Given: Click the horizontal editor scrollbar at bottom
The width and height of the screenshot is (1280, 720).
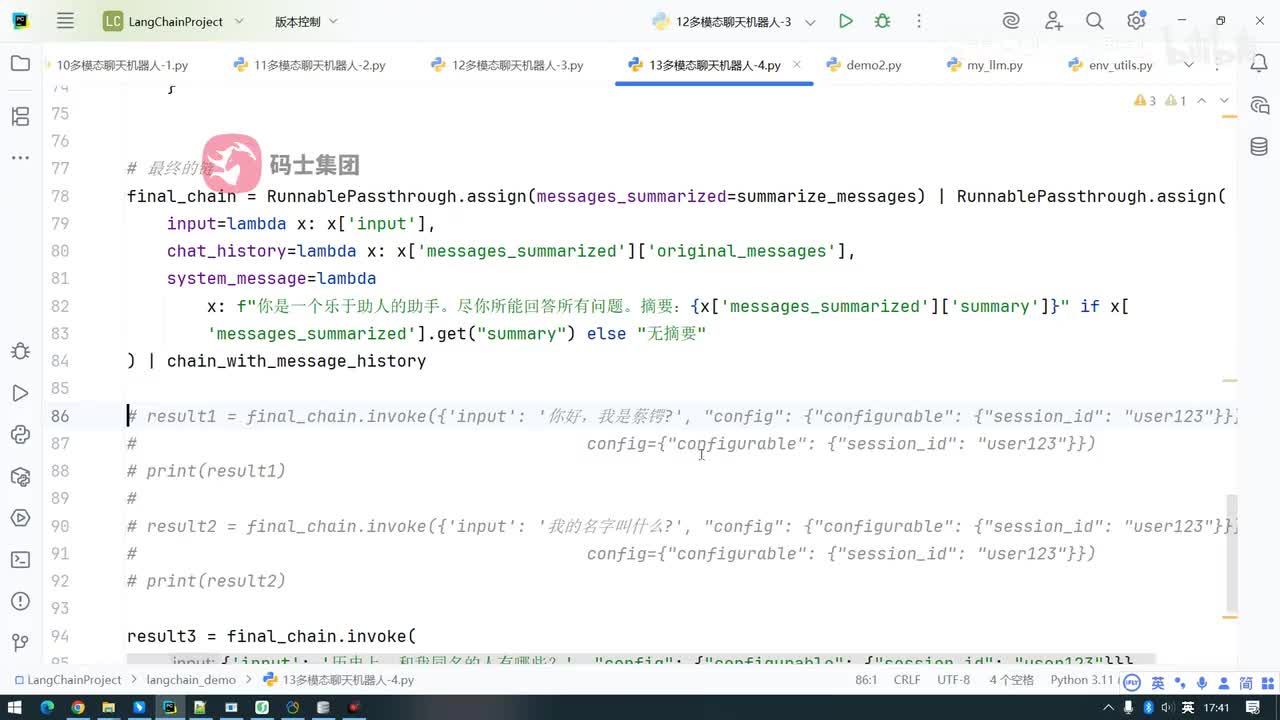Looking at the screenshot, I should (641, 660).
